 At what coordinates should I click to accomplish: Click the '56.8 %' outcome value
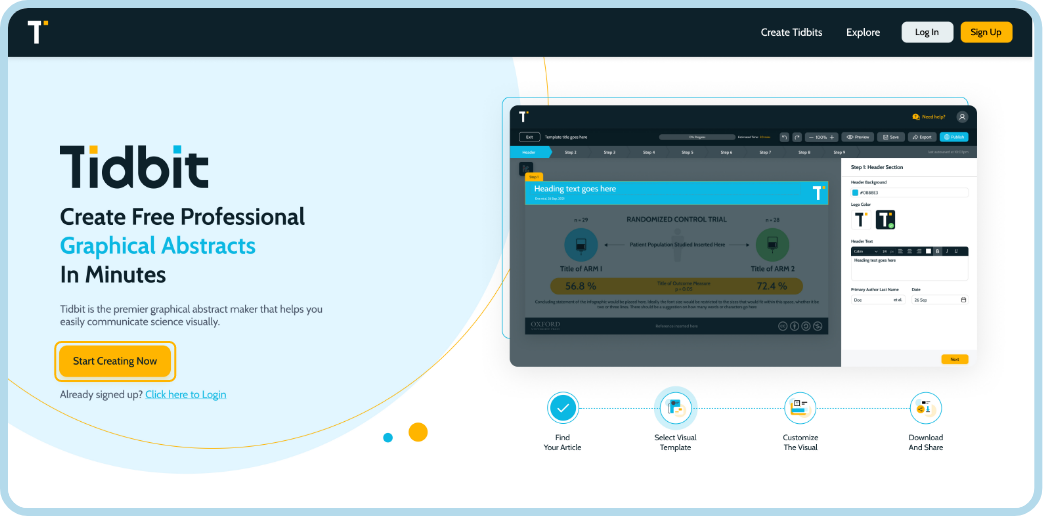point(580,287)
